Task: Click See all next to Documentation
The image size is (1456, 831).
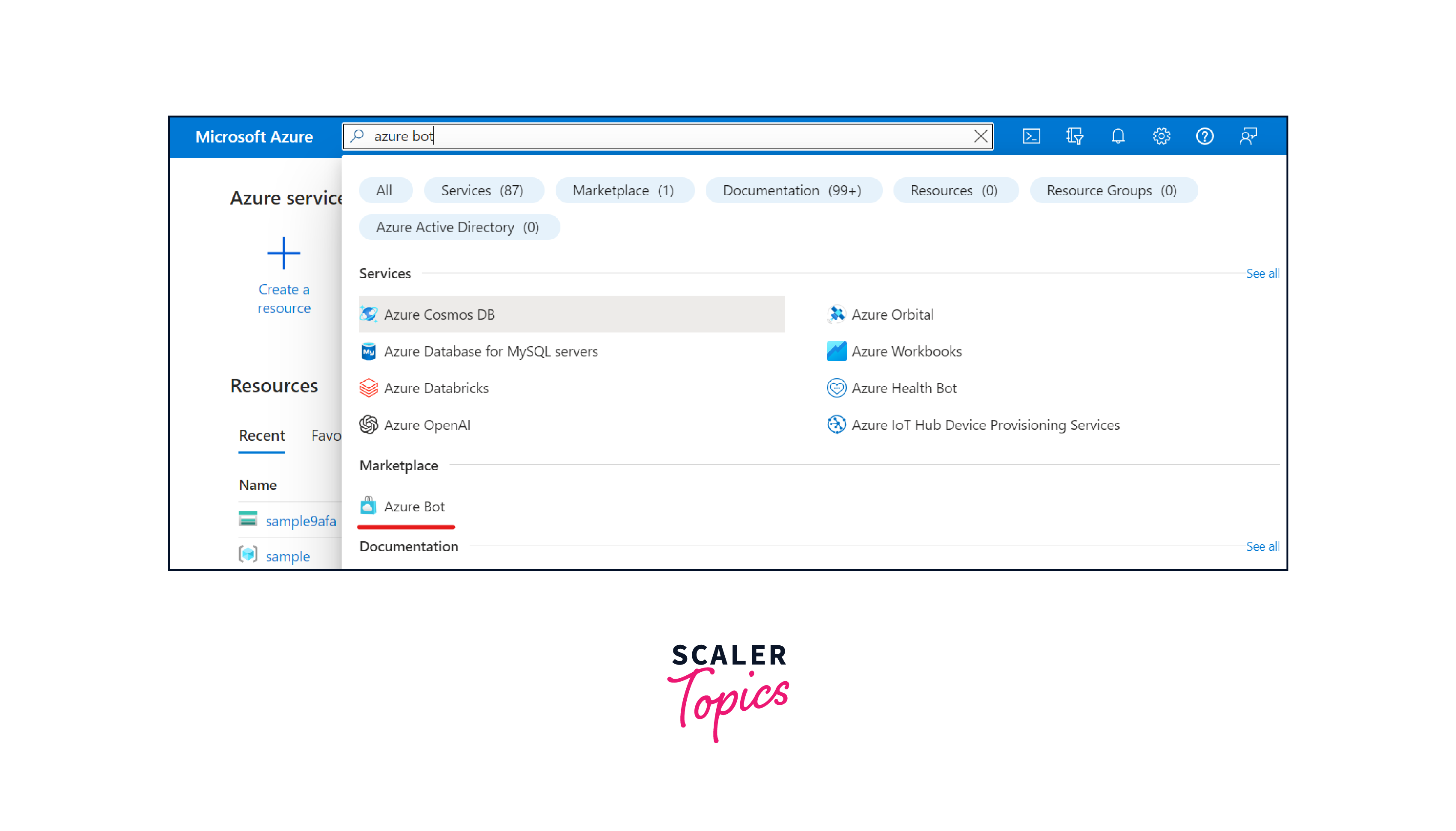Action: tap(1262, 546)
